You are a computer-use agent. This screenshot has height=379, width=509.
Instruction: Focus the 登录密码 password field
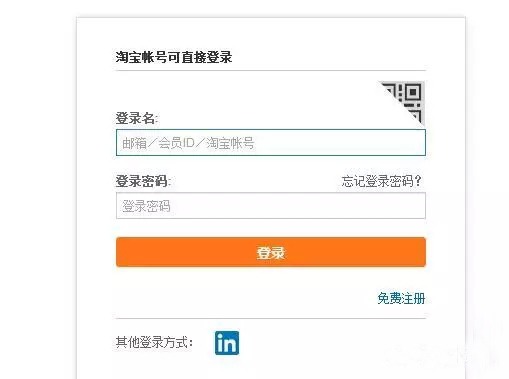[x=271, y=205]
